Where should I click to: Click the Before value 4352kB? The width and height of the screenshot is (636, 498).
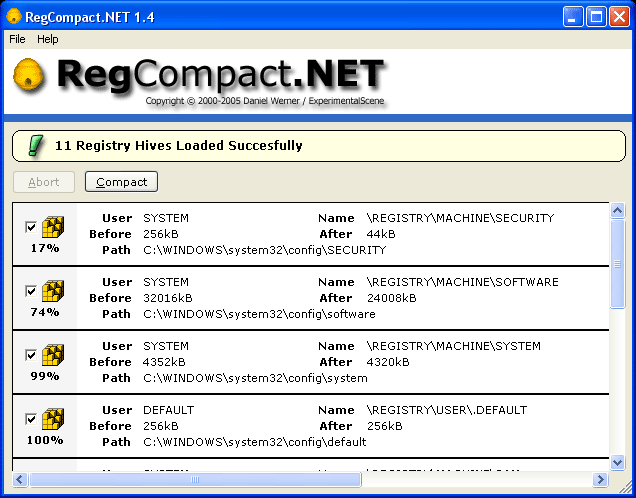tap(164, 362)
